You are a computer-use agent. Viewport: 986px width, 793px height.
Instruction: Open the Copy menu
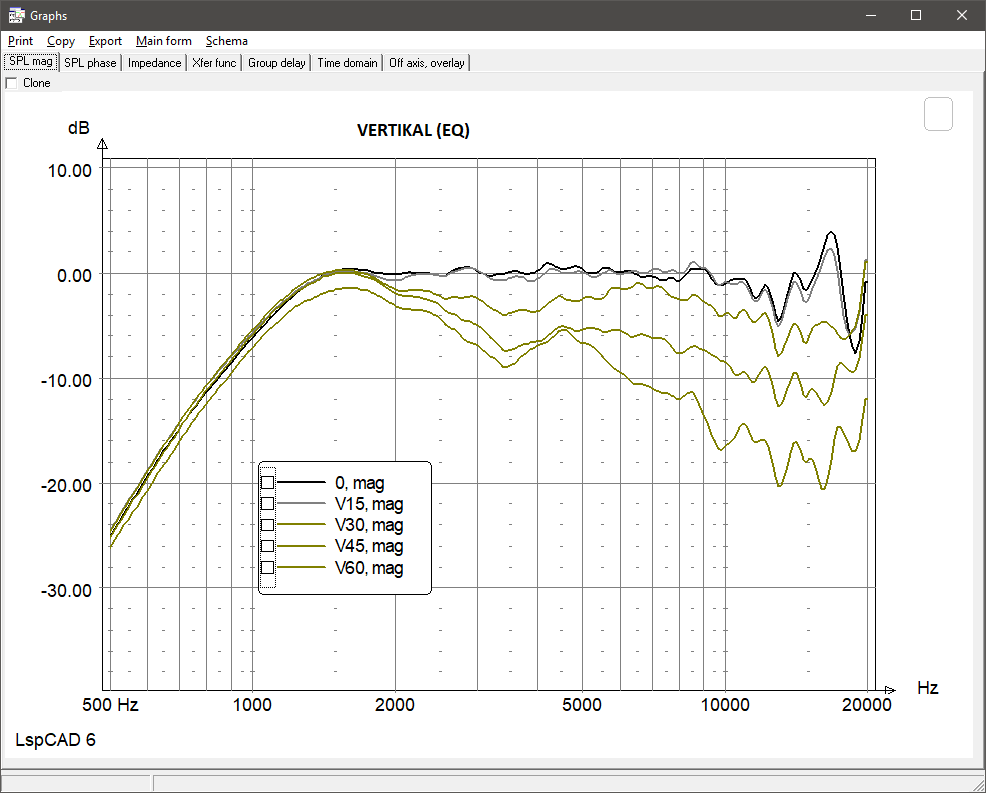61,41
